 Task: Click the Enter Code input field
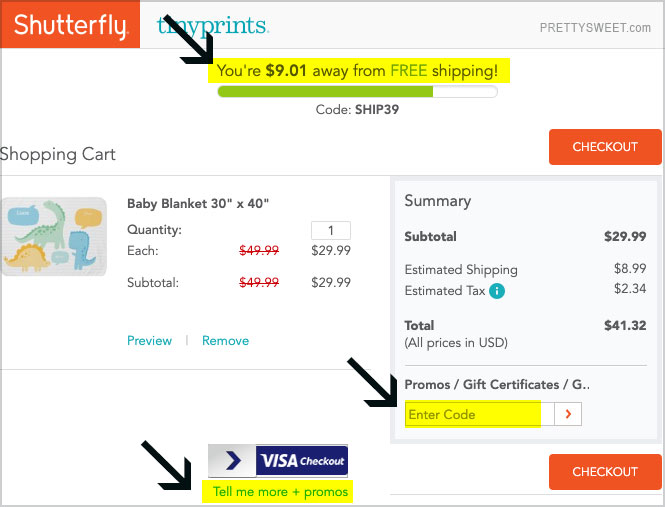coord(480,414)
